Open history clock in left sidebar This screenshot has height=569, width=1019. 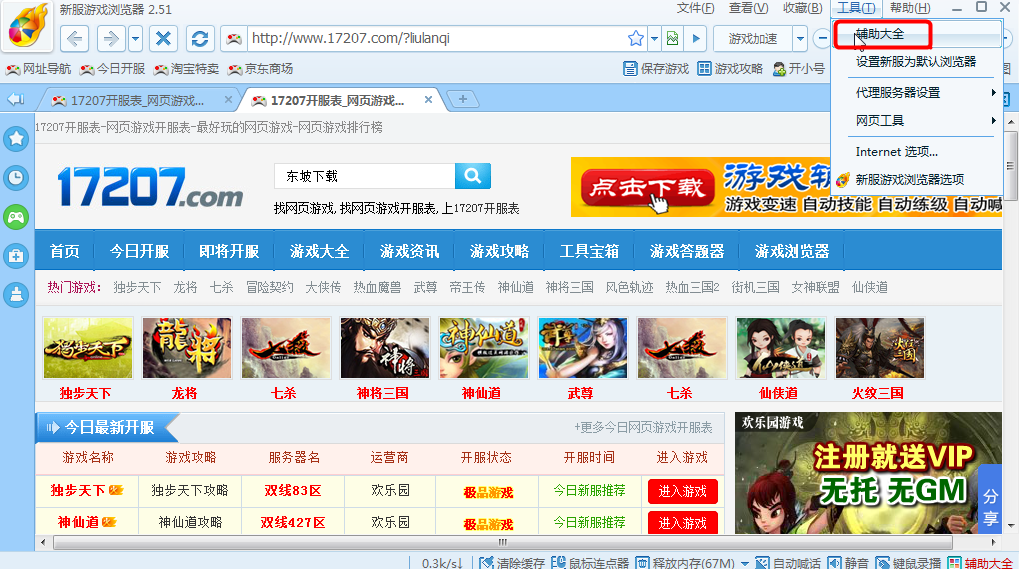point(16,177)
